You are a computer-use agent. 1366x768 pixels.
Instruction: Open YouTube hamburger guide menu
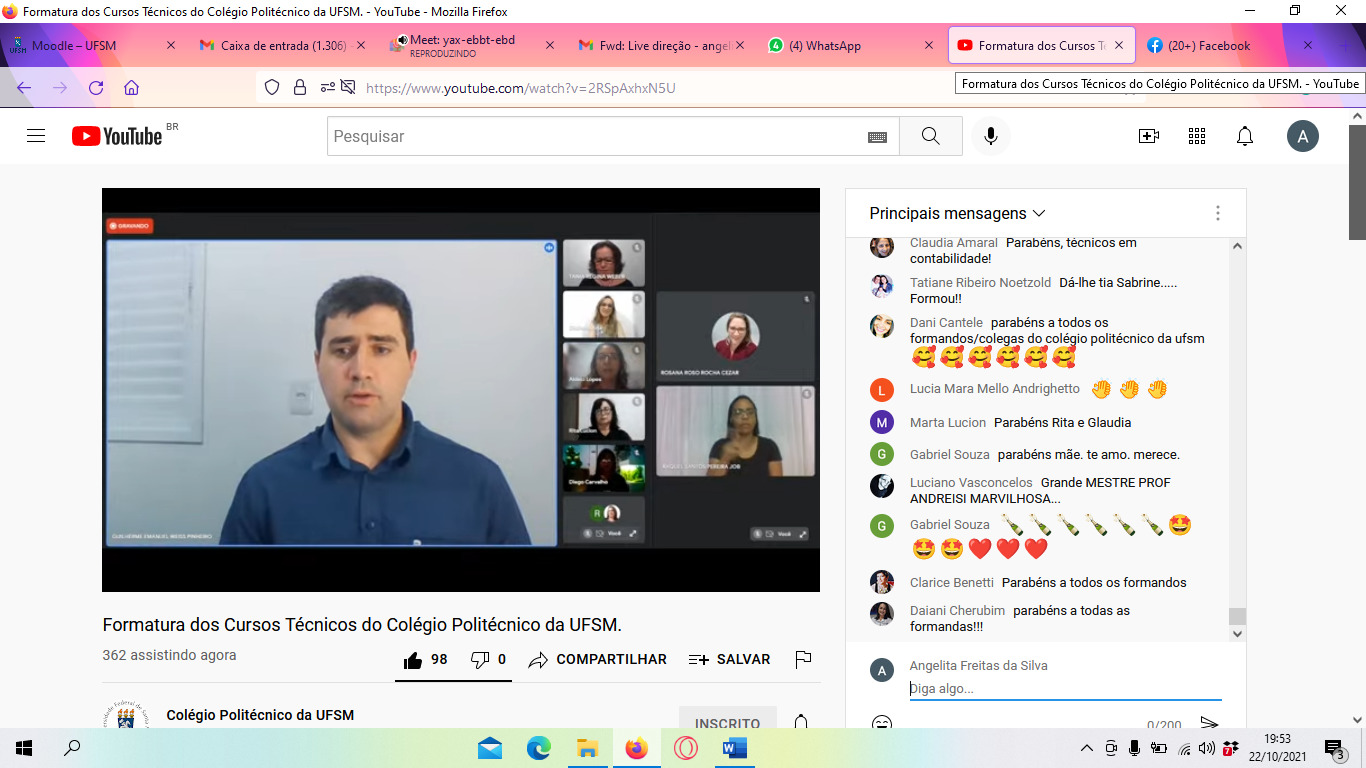pyautogui.click(x=36, y=136)
